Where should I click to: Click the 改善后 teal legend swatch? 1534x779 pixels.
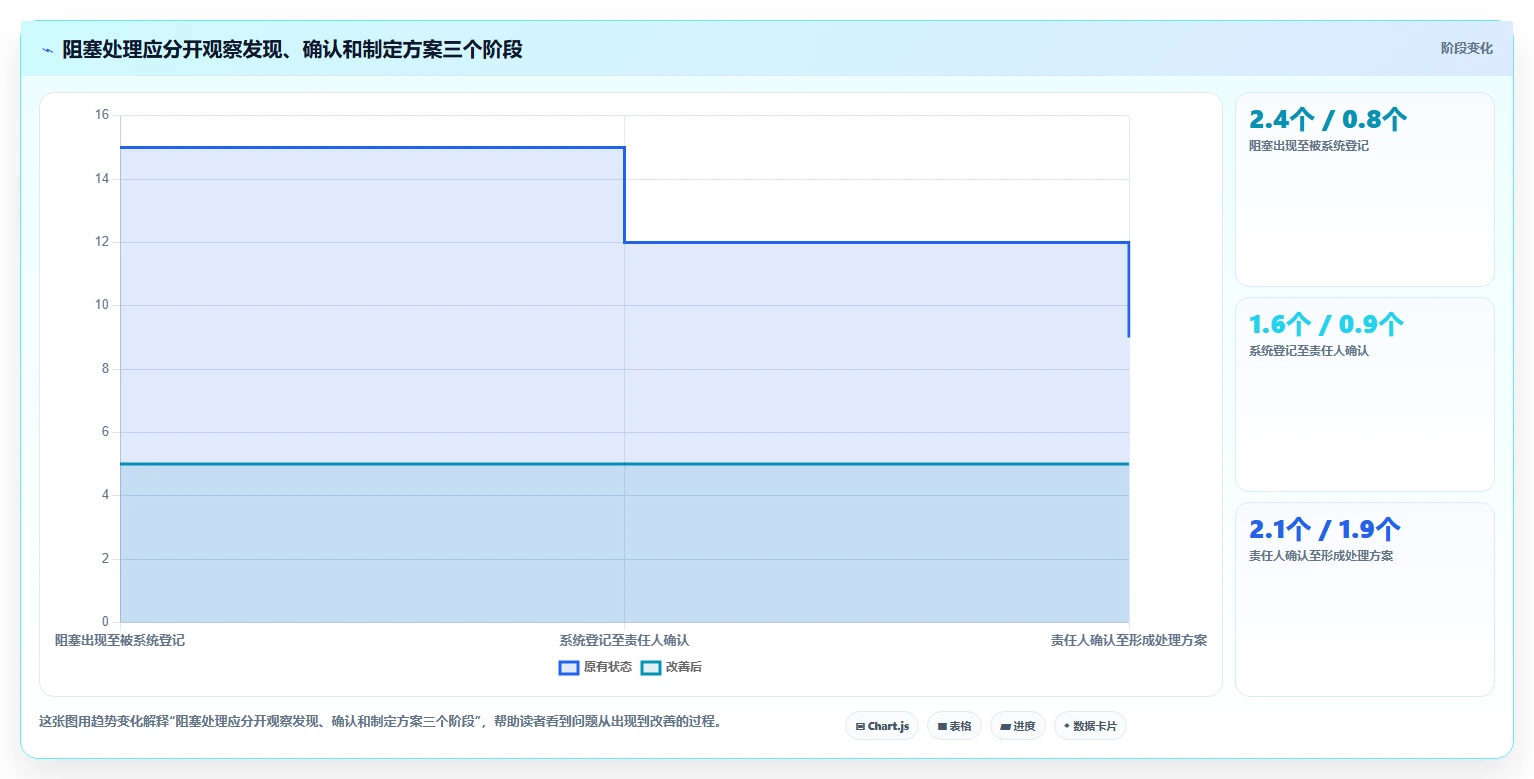pos(651,667)
